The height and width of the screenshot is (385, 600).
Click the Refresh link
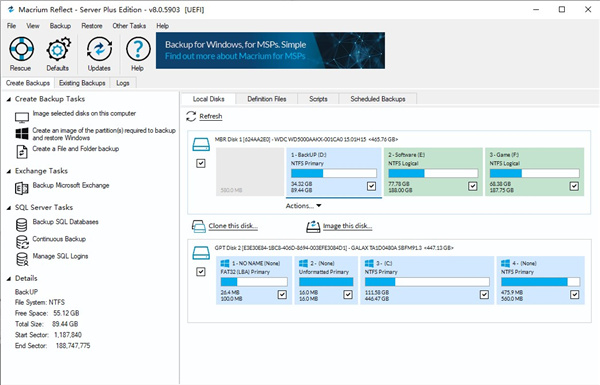[211, 116]
